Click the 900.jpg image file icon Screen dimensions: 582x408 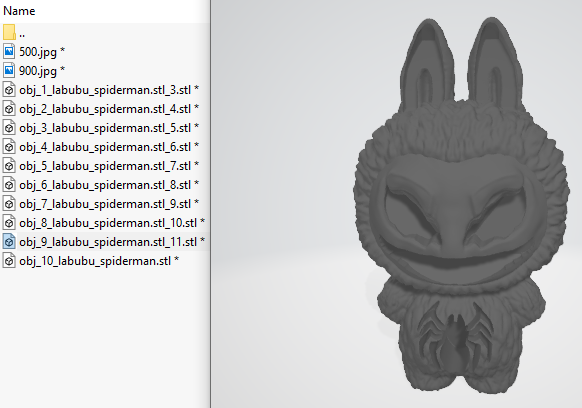point(9,70)
